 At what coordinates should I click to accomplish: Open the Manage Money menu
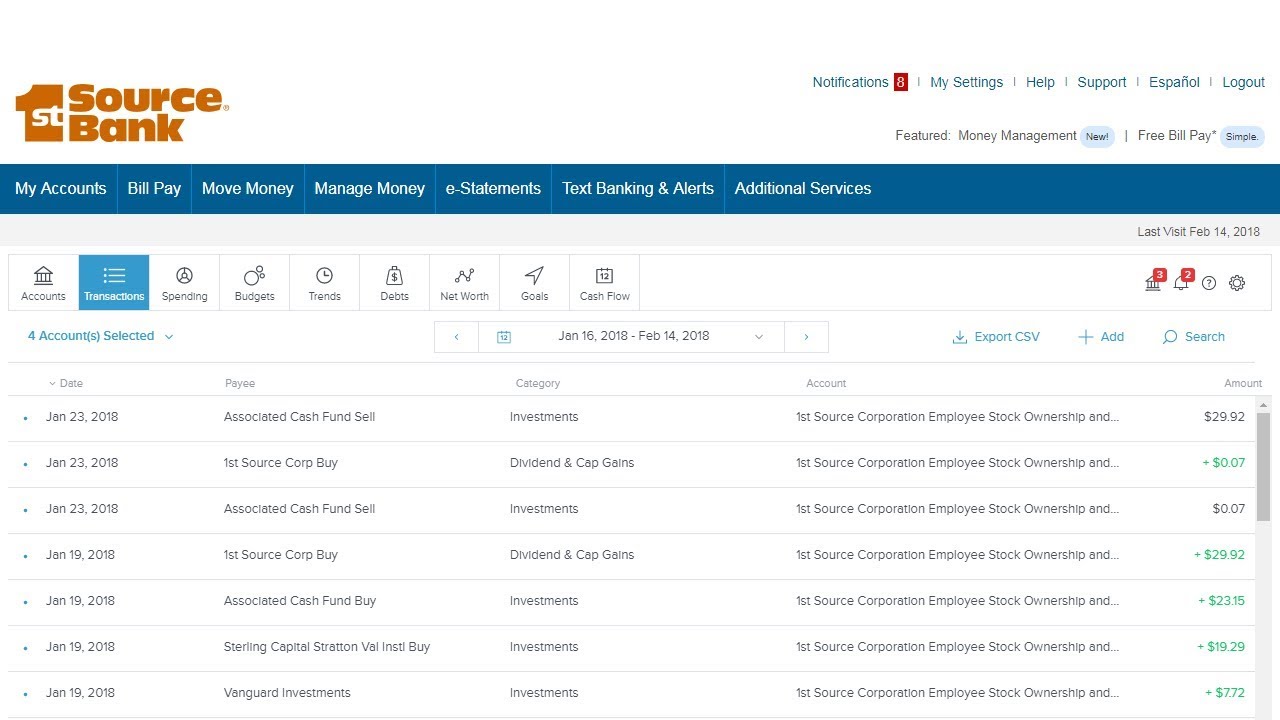[370, 188]
